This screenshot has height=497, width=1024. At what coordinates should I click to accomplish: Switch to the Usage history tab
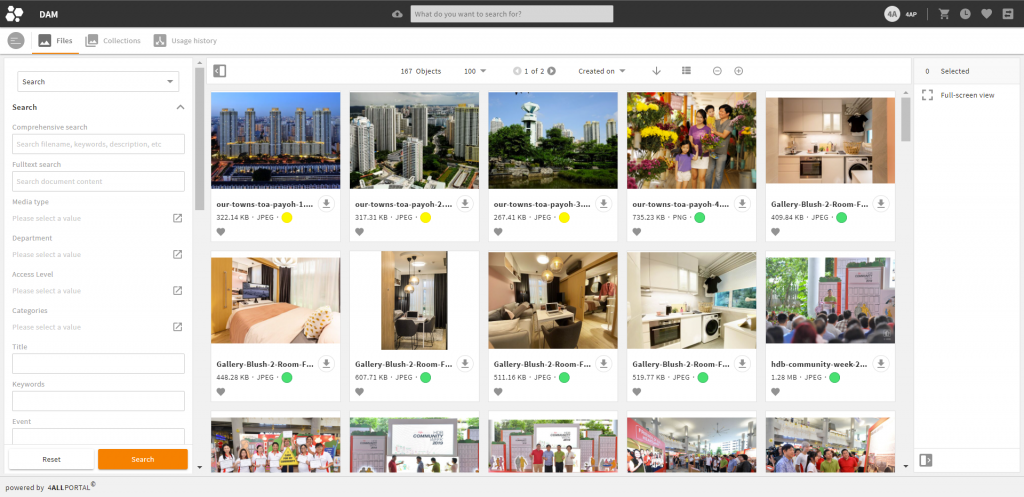(x=185, y=40)
